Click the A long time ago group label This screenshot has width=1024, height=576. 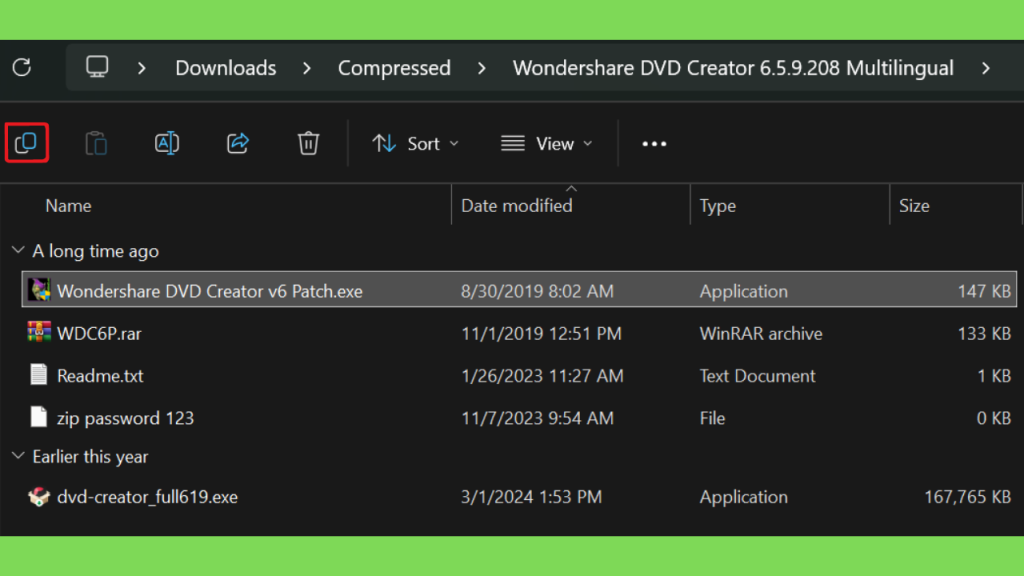click(x=95, y=251)
